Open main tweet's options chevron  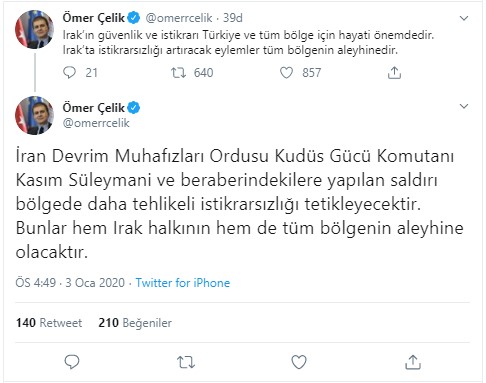[x=464, y=106]
